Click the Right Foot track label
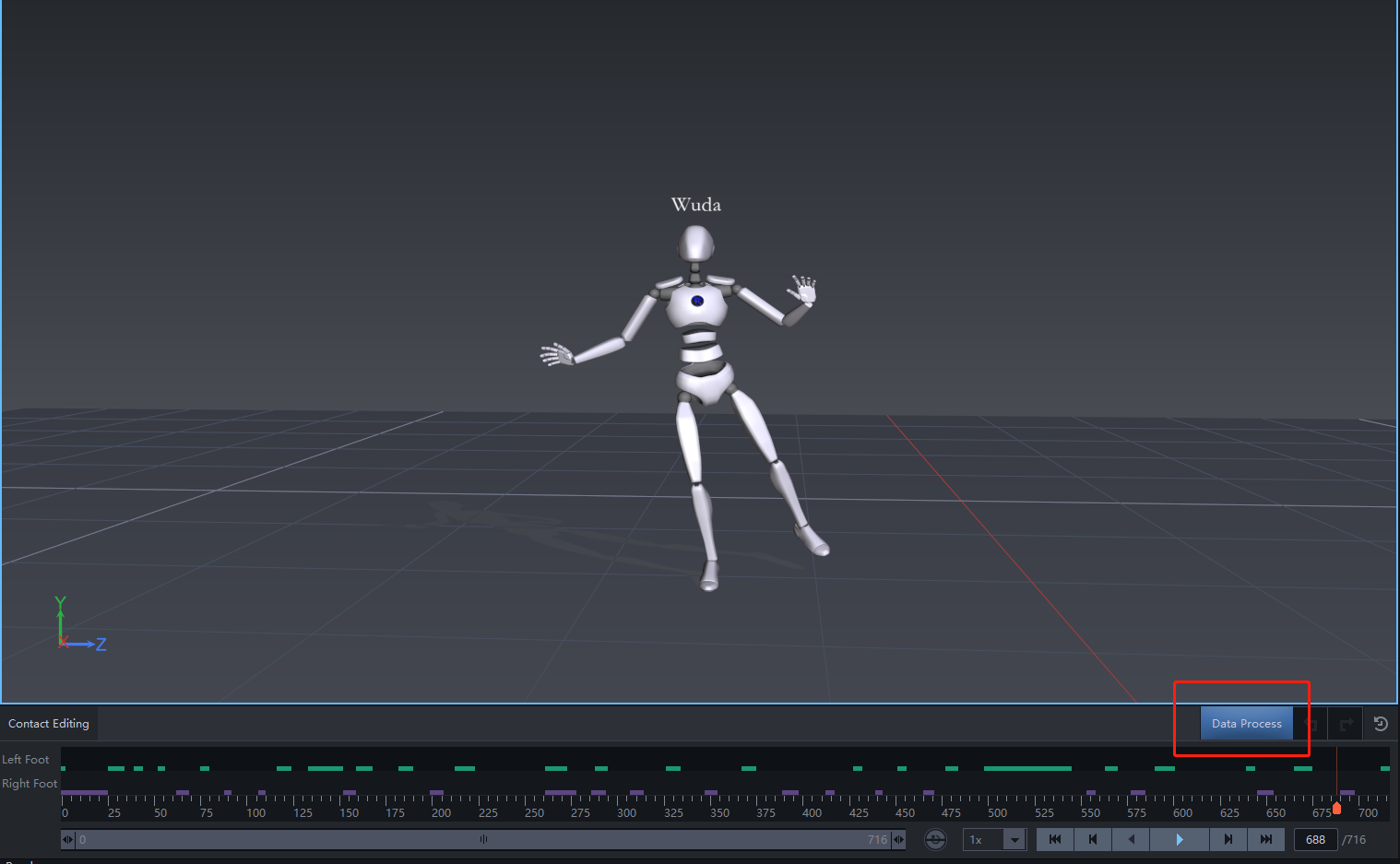1400x864 pixels. click(x=30, y=784)
